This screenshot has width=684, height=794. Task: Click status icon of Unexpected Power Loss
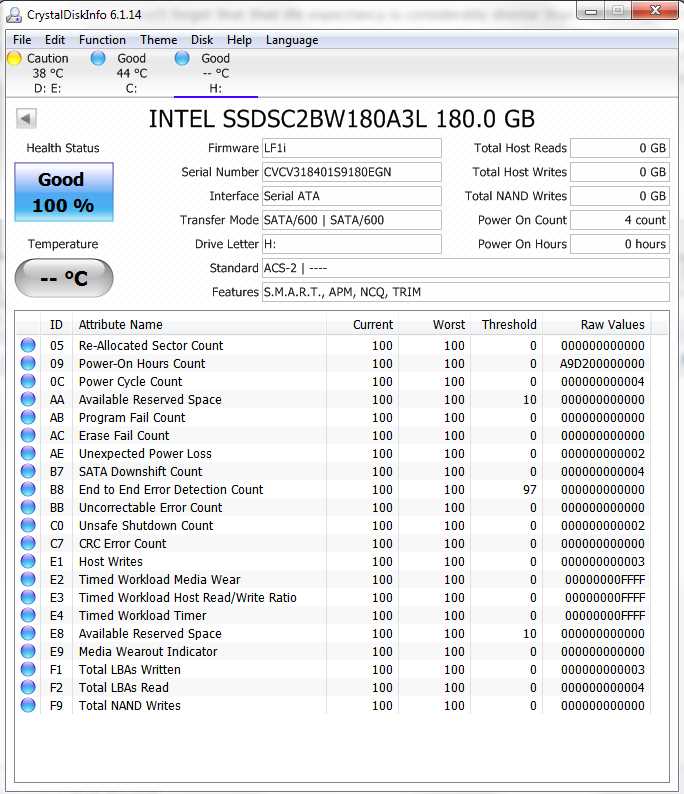(x=28, y=453)
